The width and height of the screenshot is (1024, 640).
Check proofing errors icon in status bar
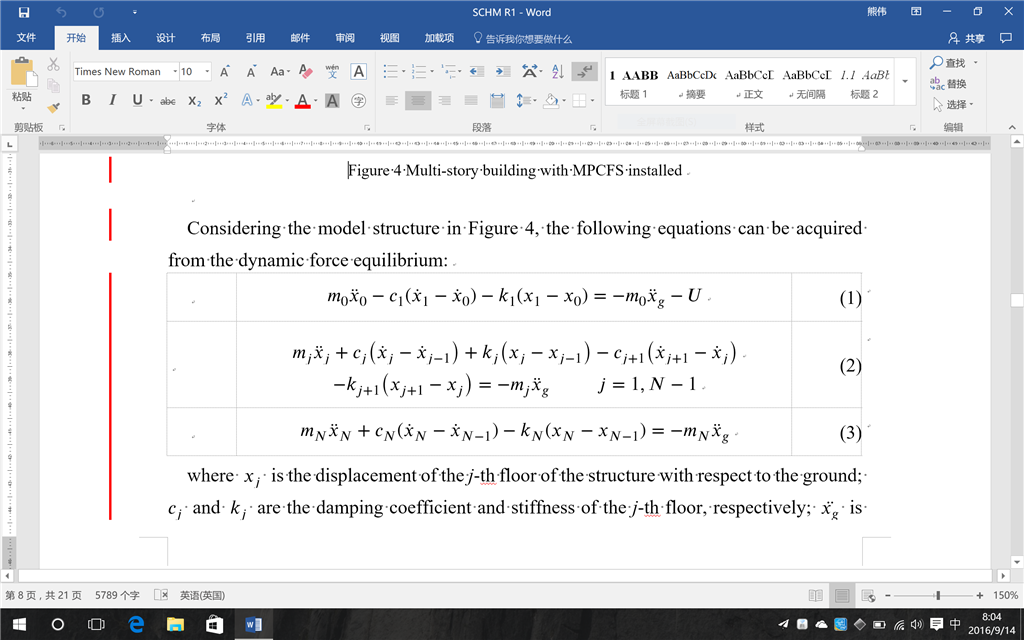161,595
